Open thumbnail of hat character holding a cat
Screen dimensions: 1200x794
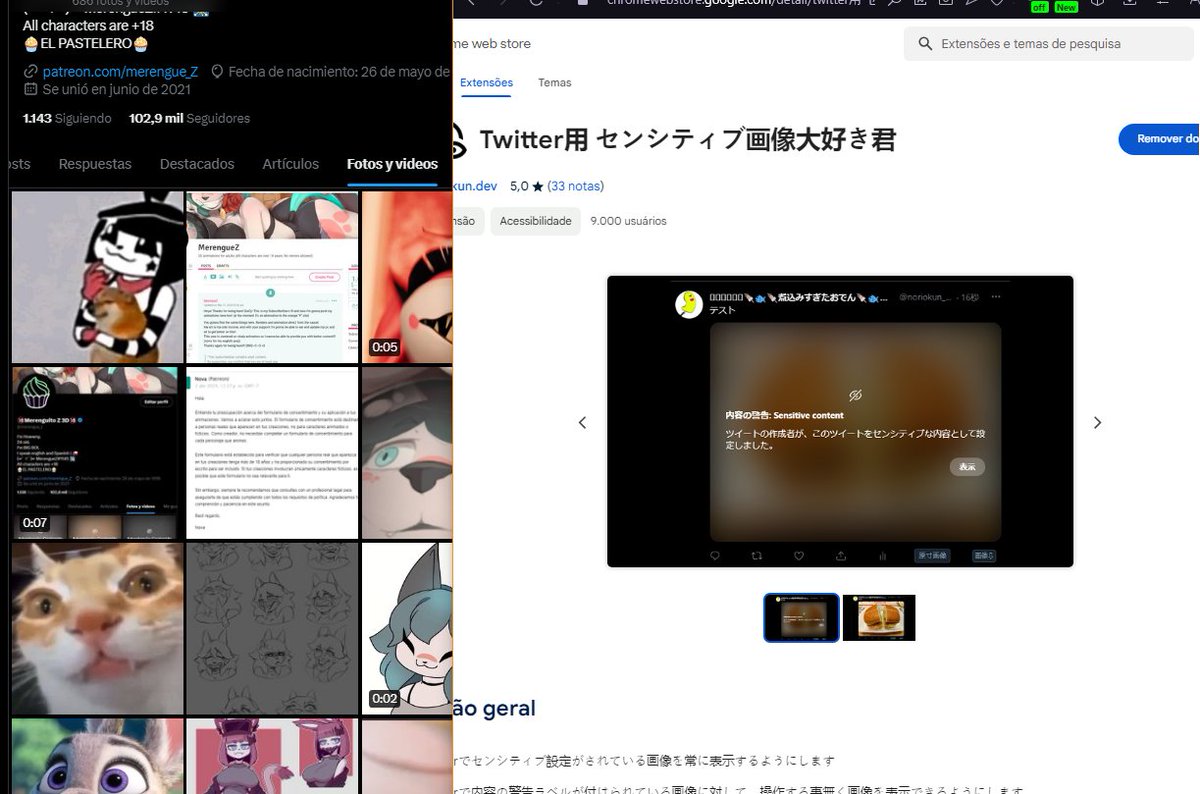97,277
